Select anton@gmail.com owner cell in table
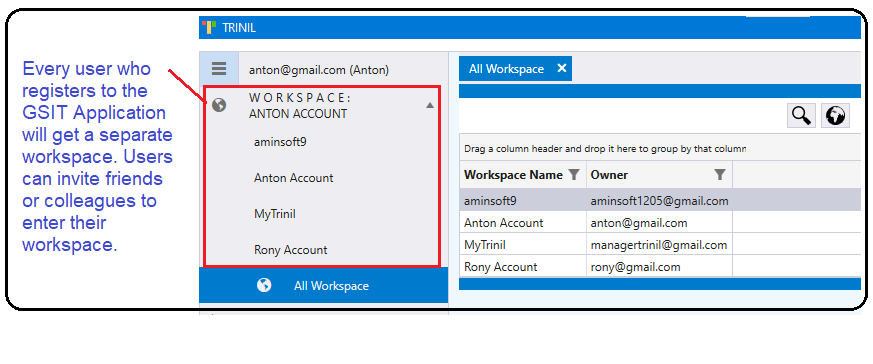Viewport: 873px width, 364px height. 659,223
